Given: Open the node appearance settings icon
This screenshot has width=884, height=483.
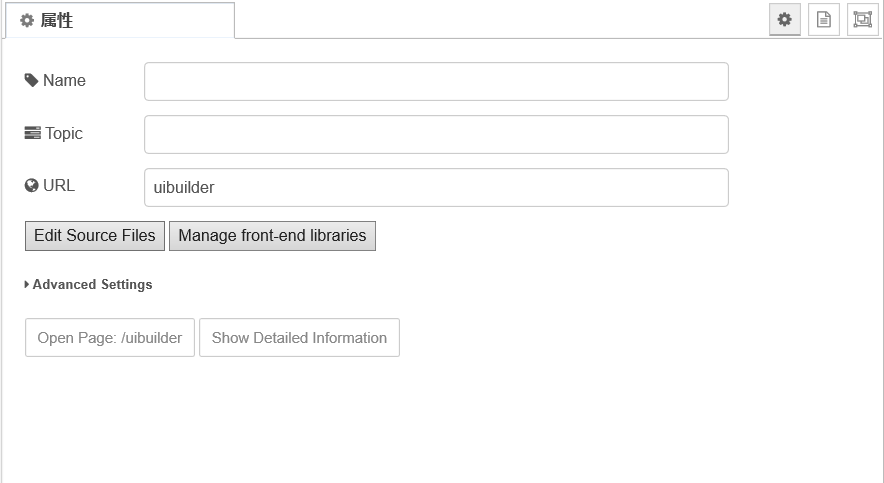Looking at the screenshot, I should (862, 19).
